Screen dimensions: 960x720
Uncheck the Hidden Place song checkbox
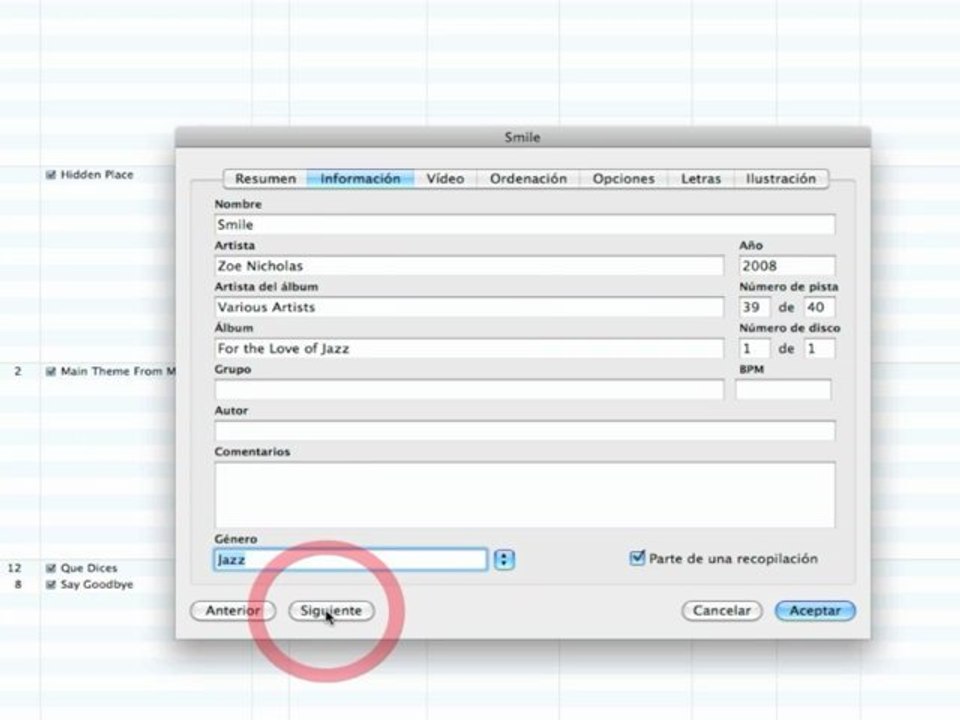[51, 175]
